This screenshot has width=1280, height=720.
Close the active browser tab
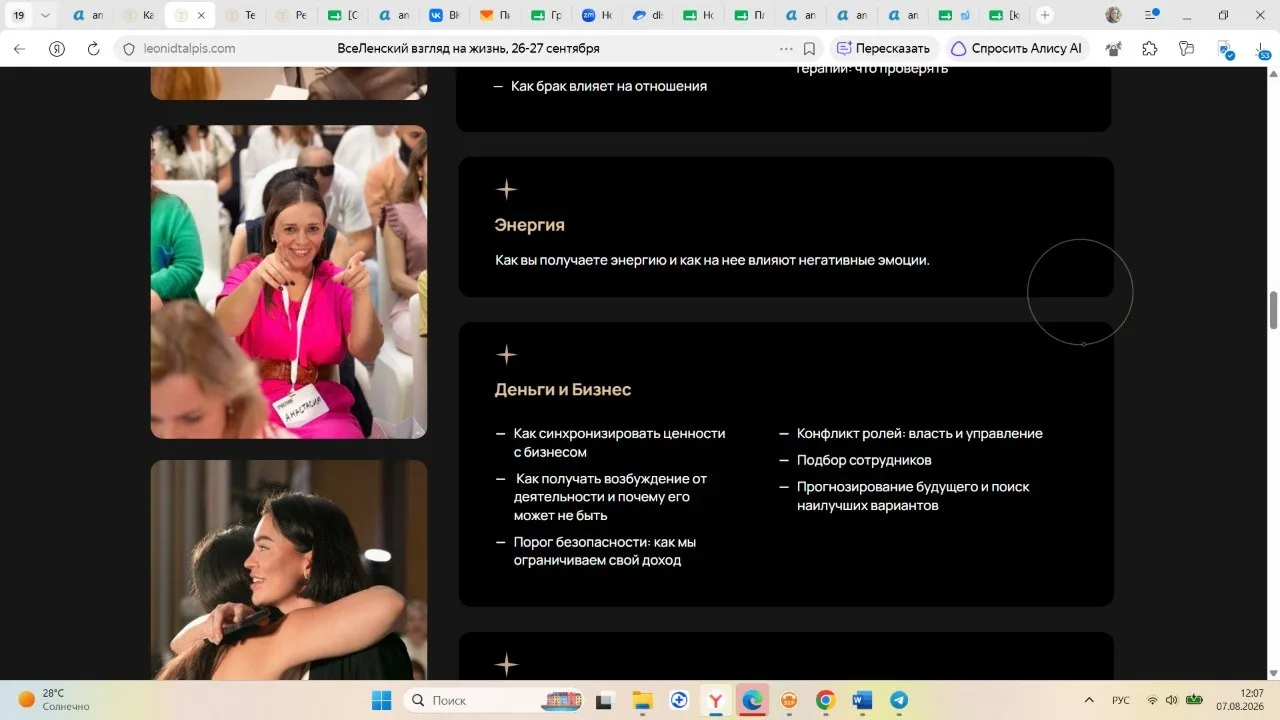pos(200,16)
